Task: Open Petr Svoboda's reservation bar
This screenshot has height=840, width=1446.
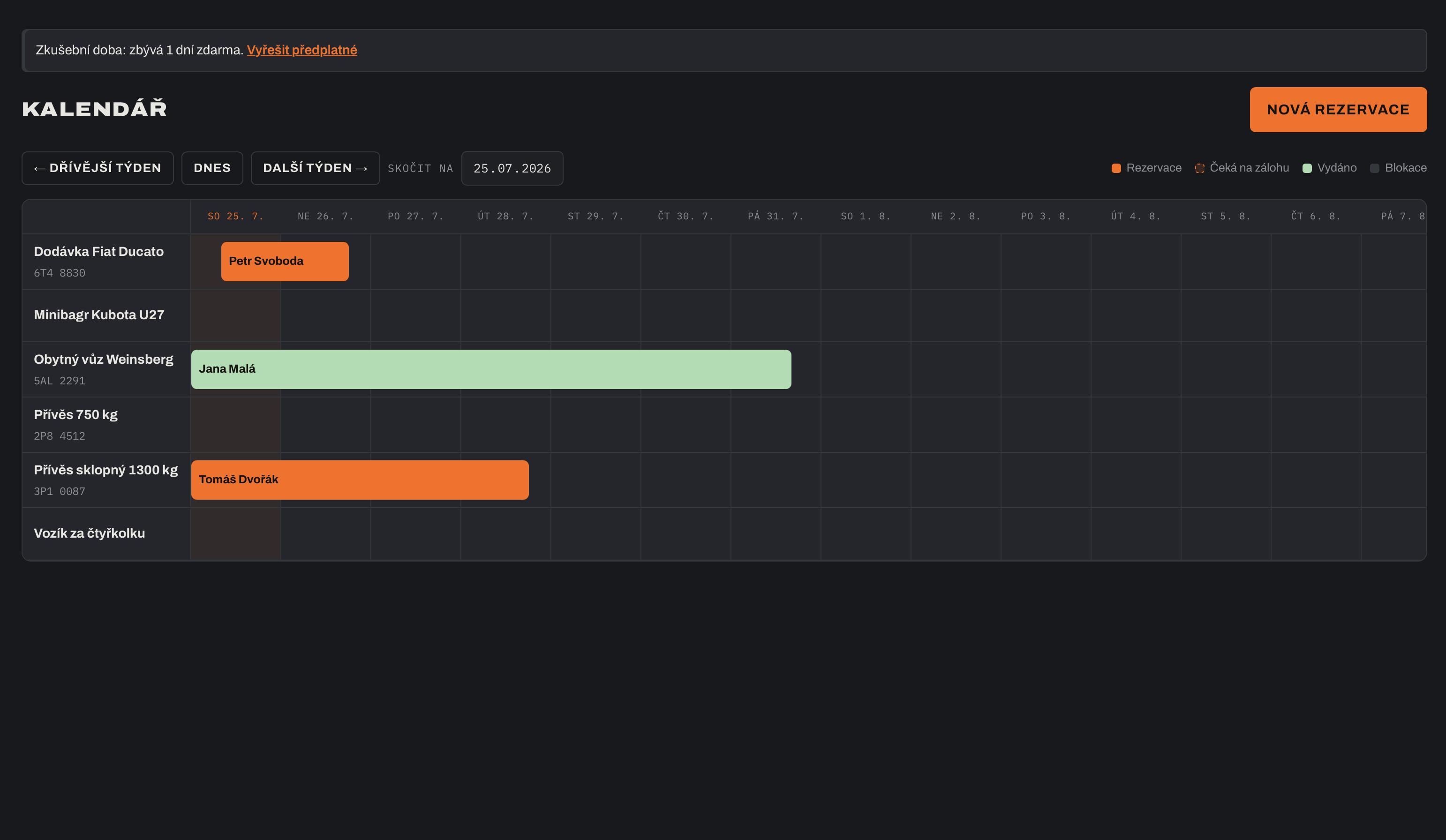Action: click(285, 261)
